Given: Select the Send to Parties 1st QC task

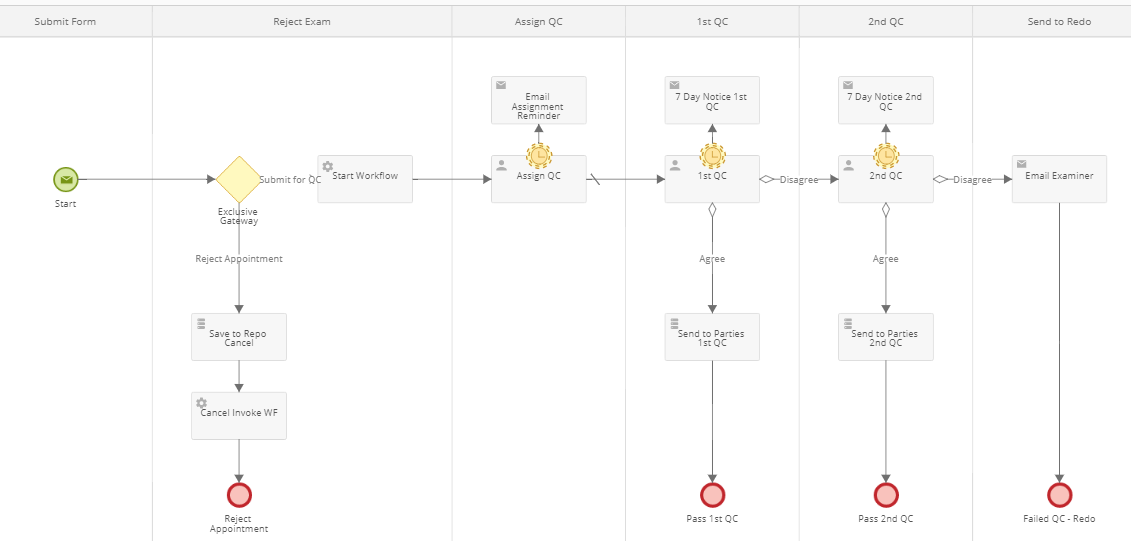Looking at the screenshot, I should tap(712, 337).
